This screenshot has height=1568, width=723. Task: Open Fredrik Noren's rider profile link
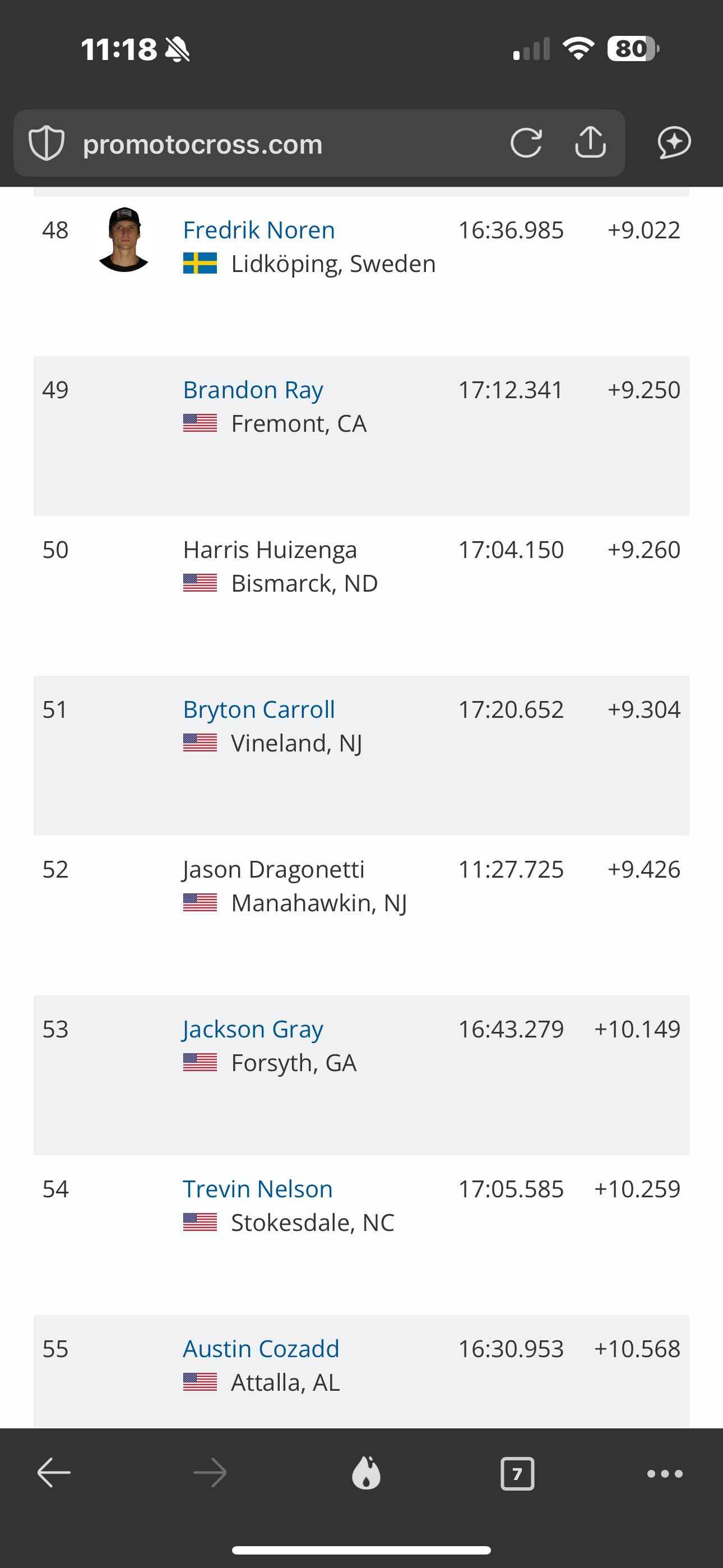(x=259, y=230)
